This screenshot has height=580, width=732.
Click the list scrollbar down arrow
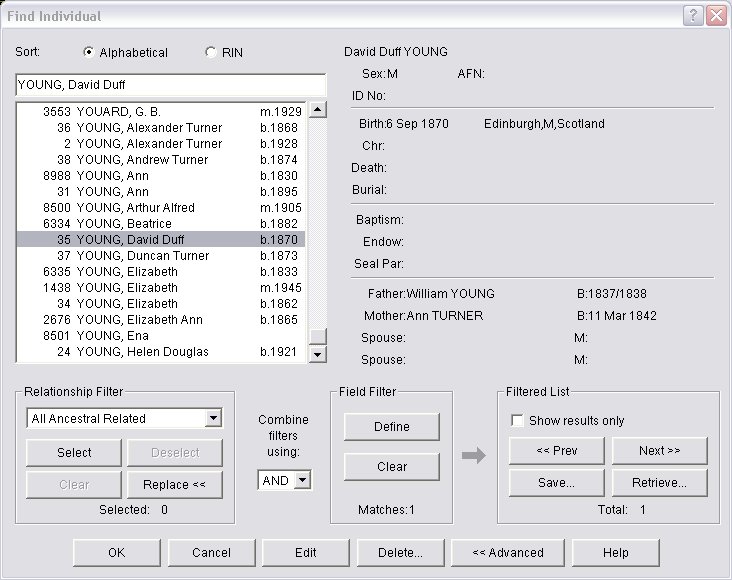coord(318,354)
